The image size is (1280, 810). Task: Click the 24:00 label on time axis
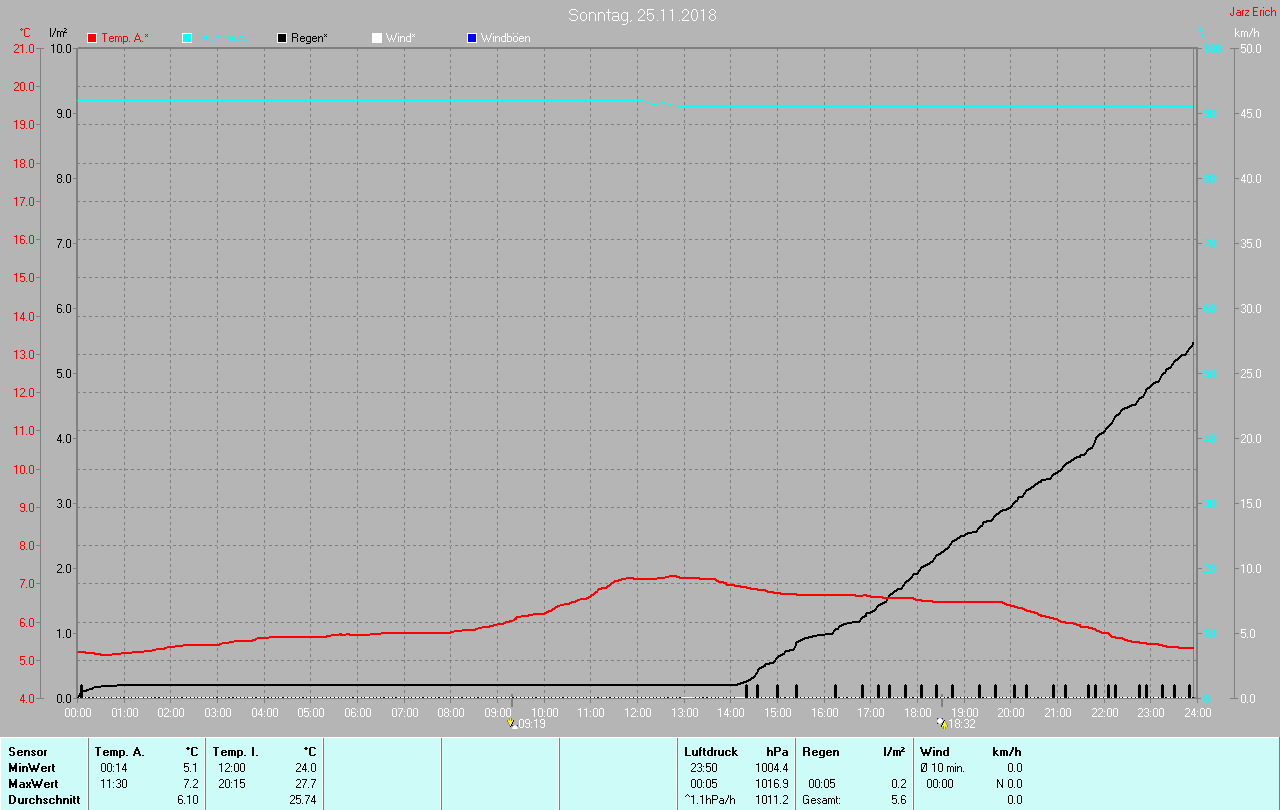point(1198,712)
